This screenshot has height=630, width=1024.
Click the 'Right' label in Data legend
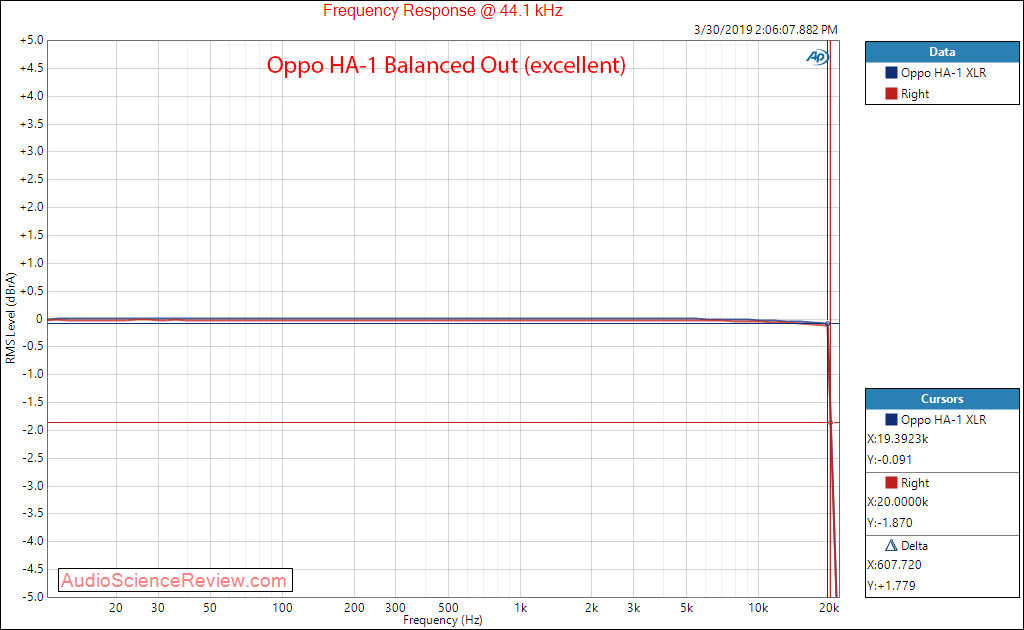915,93
